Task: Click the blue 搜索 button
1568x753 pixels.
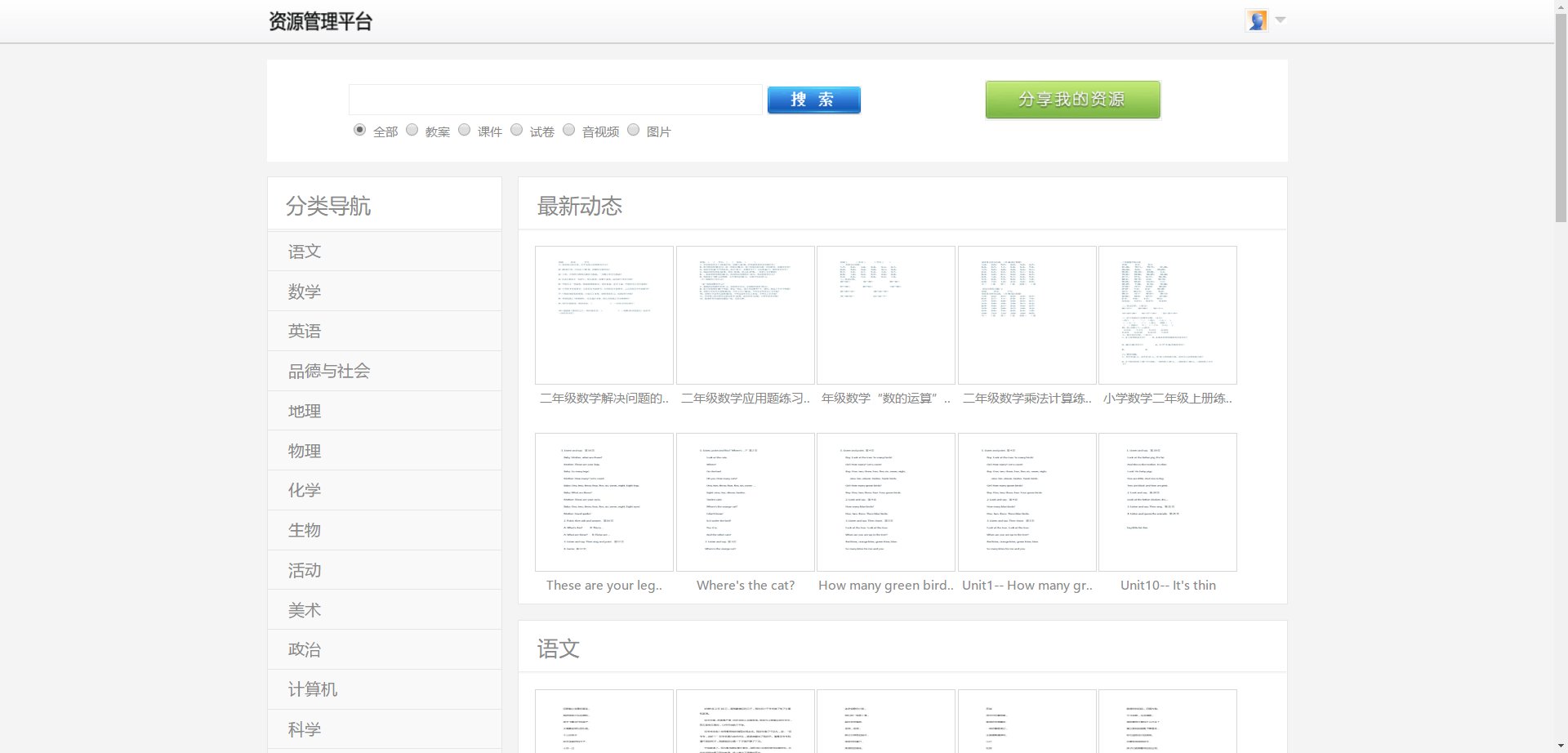Action: (813, 100)
